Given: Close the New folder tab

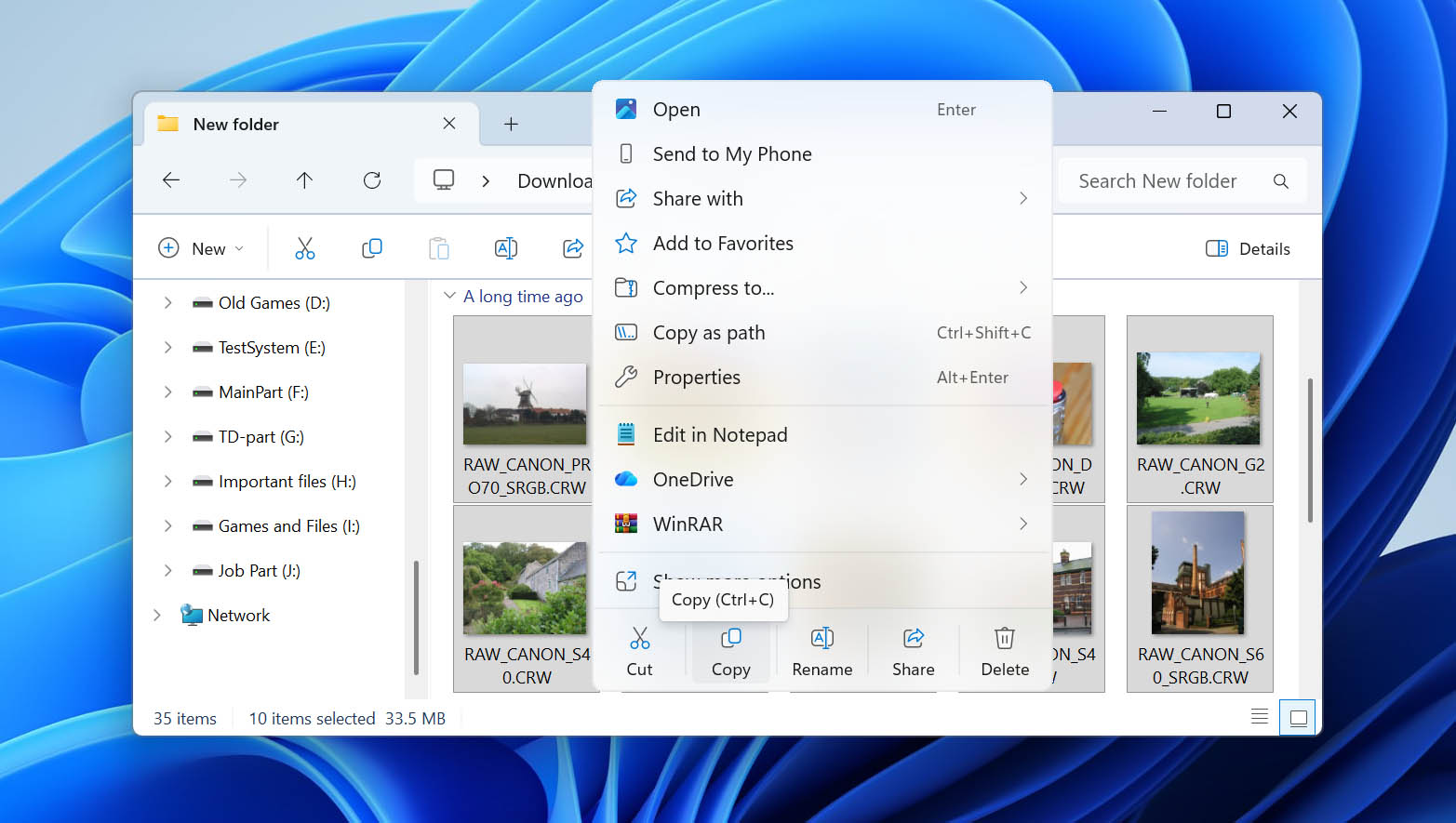Looking at the screenshot, I should [x=449, y=123].
